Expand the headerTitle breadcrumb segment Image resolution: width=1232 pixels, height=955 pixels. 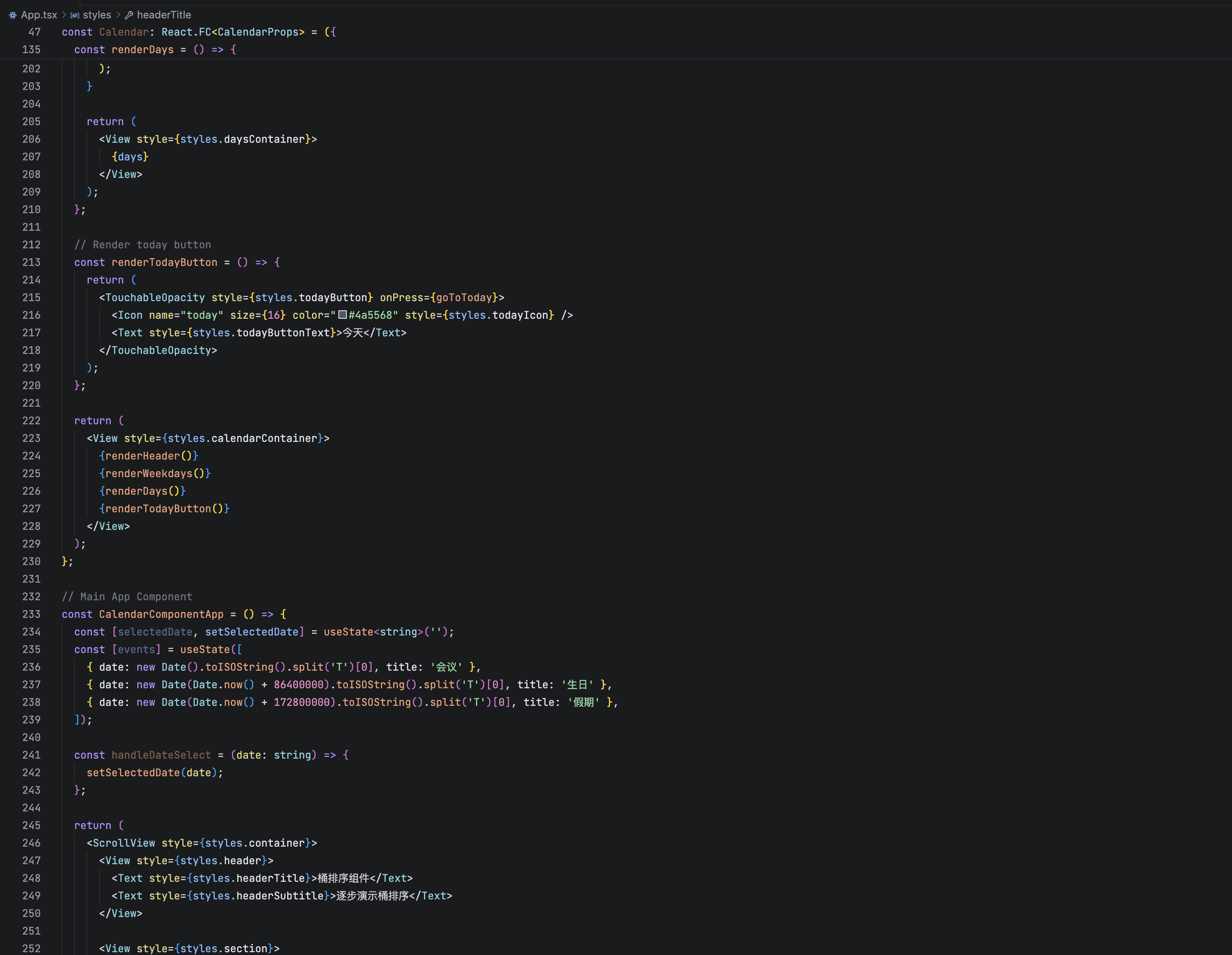[164, 15]
